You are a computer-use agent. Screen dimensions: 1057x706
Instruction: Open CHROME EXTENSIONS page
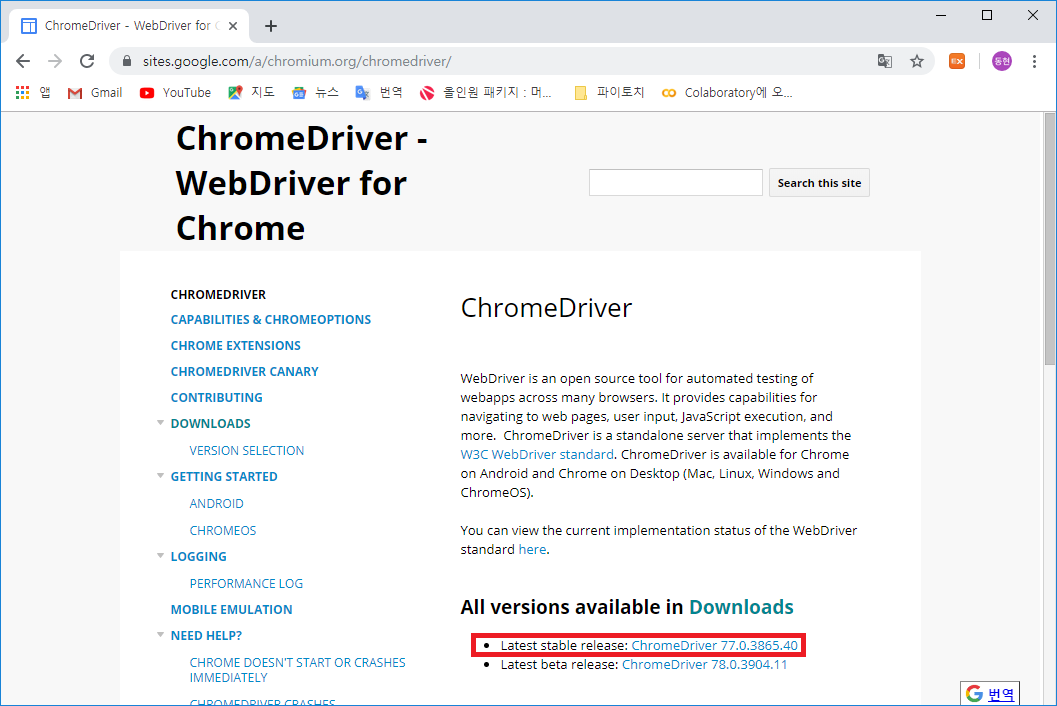coord(235,345)
